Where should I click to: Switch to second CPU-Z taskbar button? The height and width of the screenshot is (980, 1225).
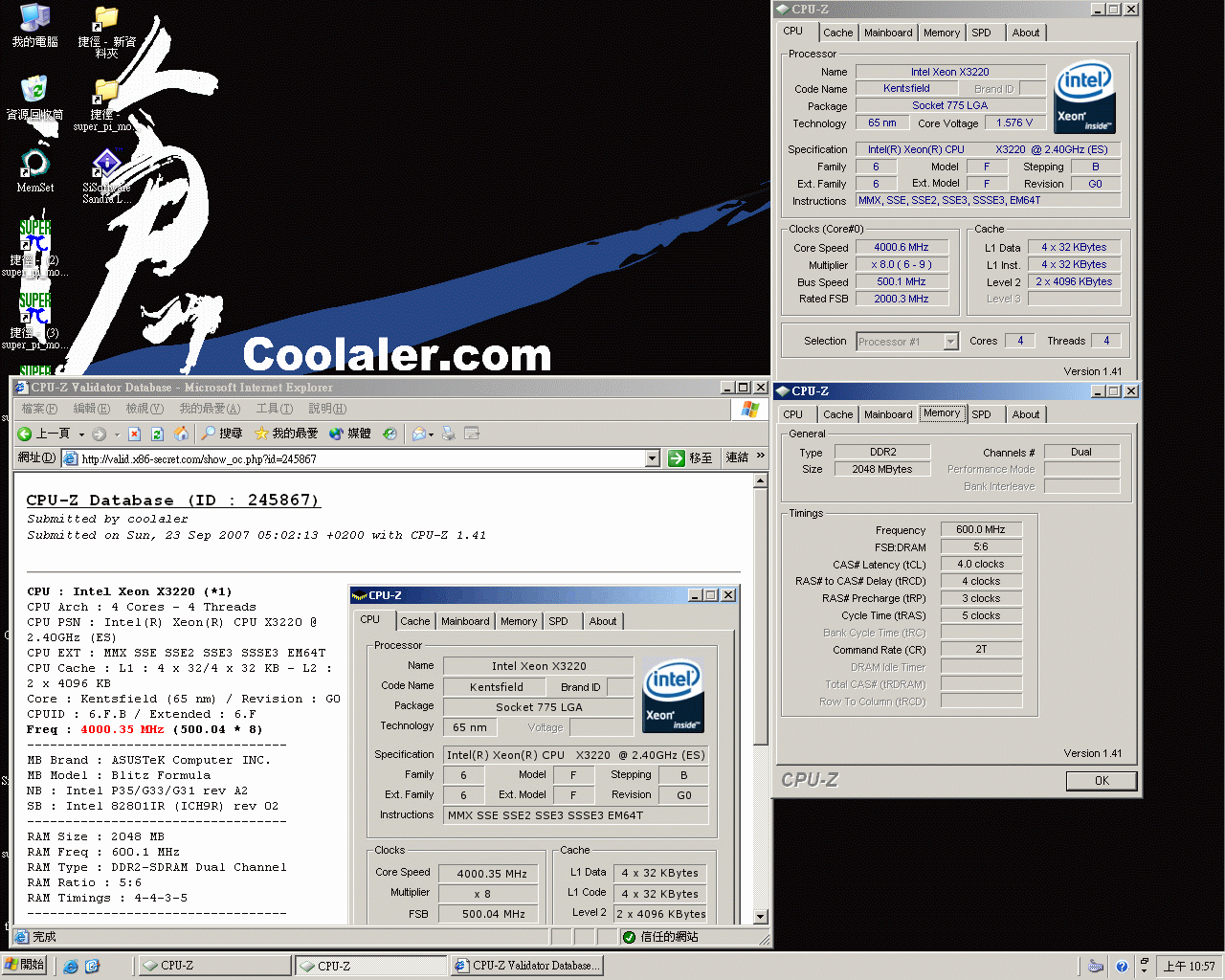point(370,966)
